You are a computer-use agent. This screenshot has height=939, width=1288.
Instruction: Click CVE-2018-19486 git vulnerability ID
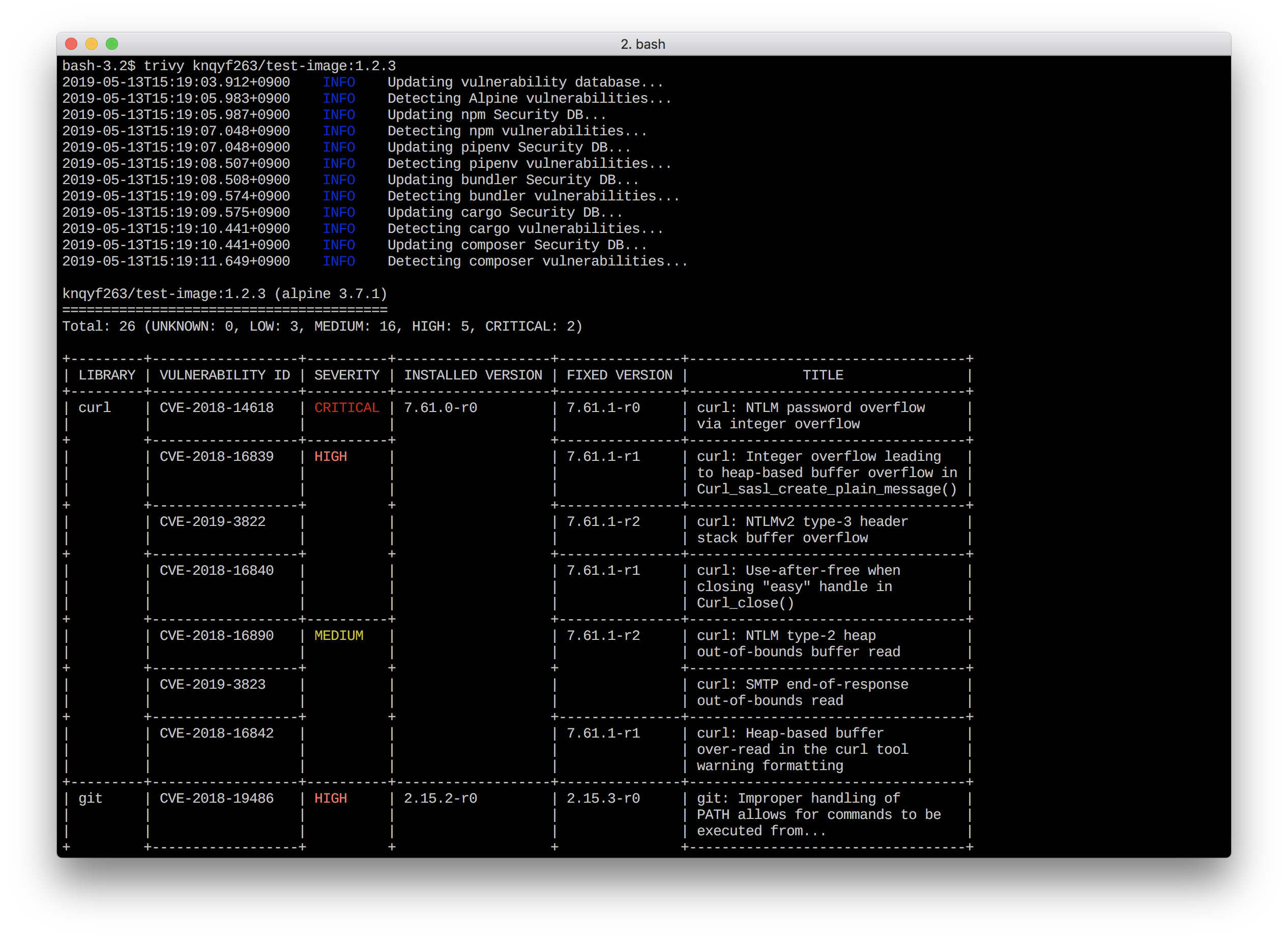pos(217,798)
